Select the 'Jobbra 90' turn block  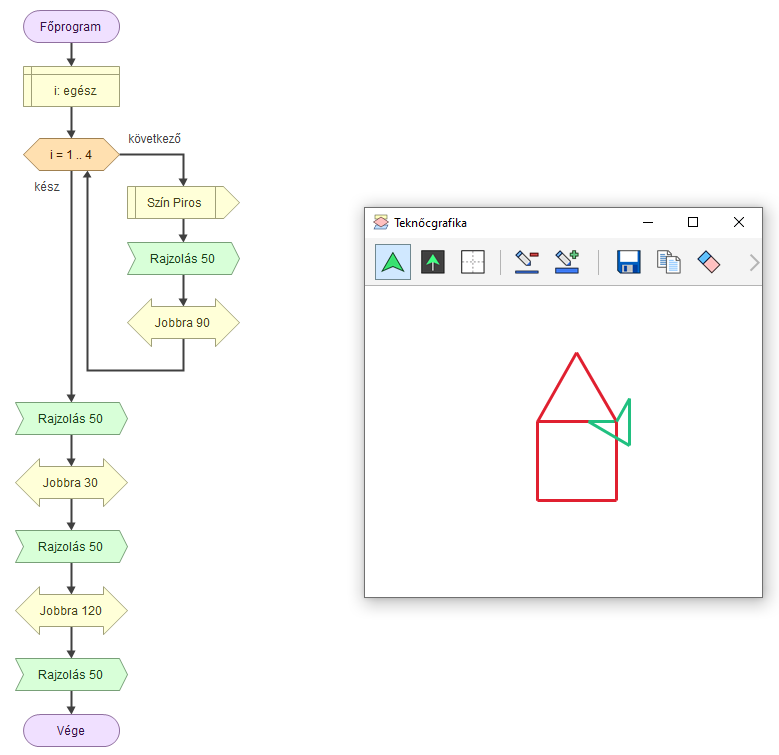click(183, 323)
